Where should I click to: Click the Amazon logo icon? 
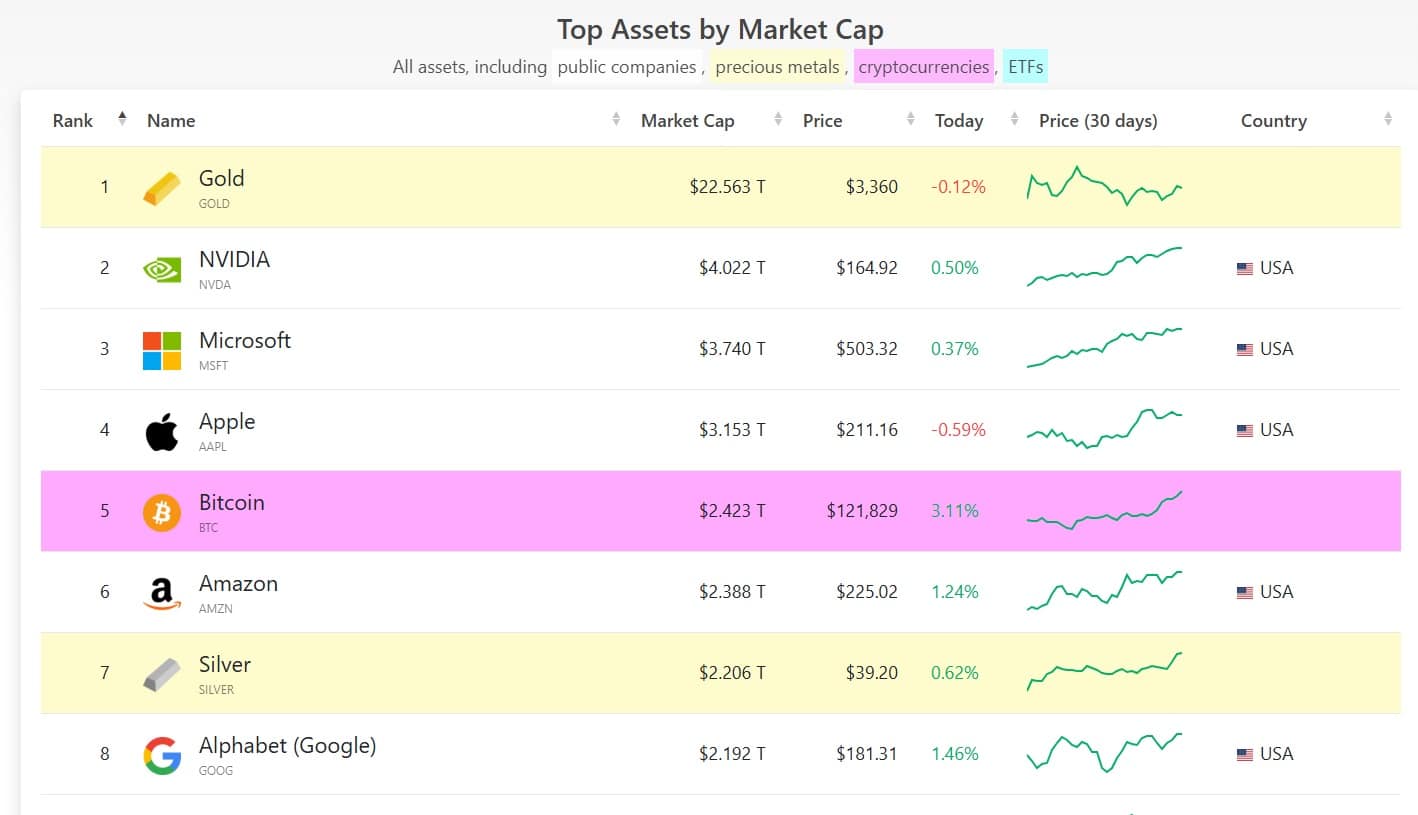click(162, 594)
